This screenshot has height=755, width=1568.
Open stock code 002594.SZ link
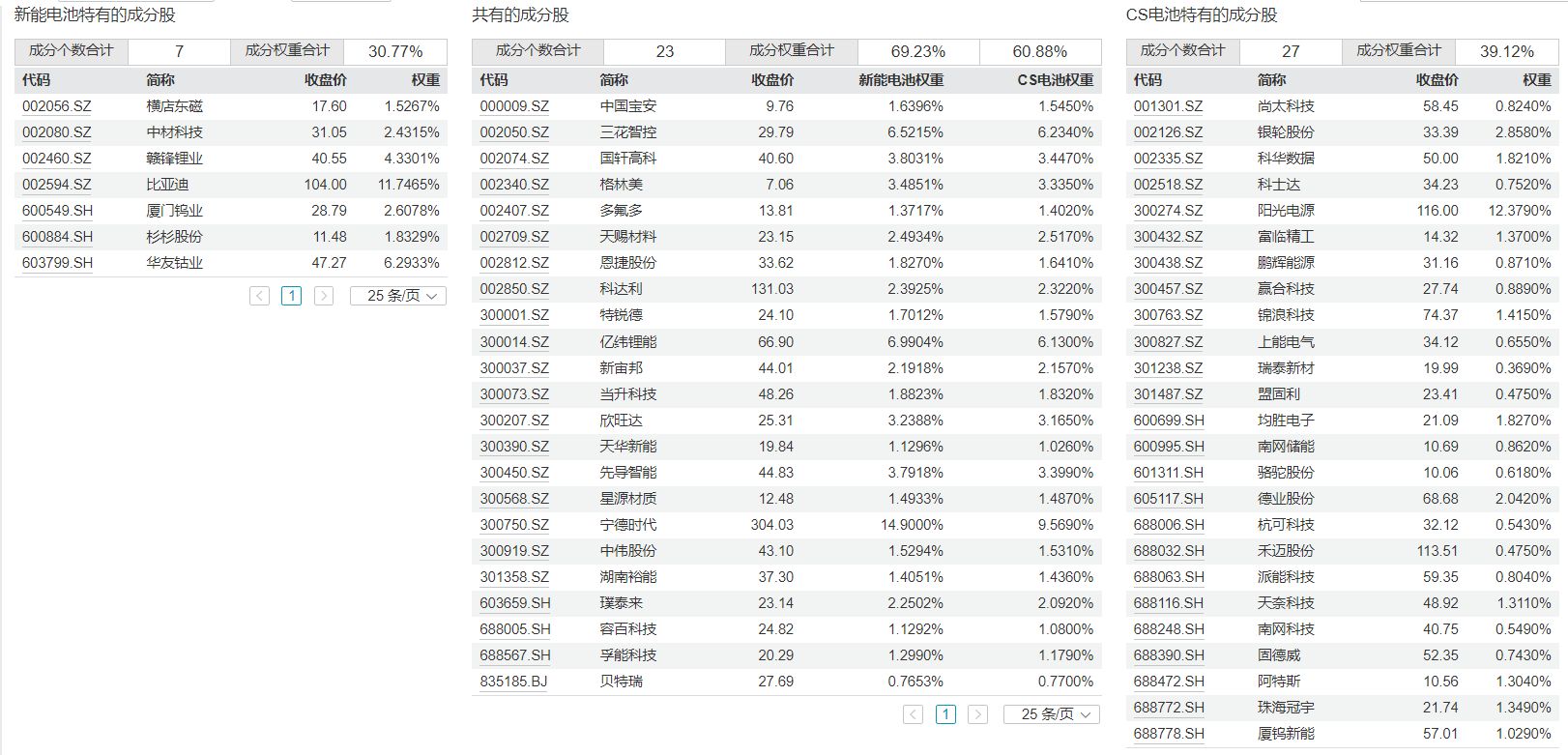[x=57, y=185]
